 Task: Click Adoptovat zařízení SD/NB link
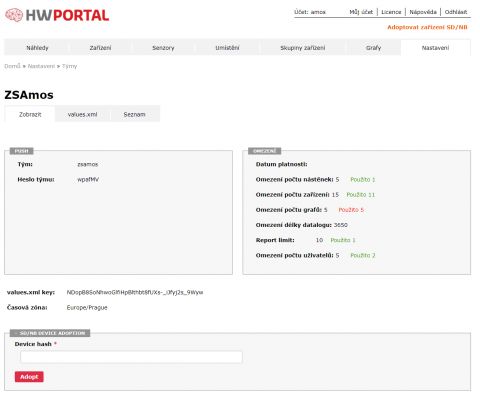427,27
